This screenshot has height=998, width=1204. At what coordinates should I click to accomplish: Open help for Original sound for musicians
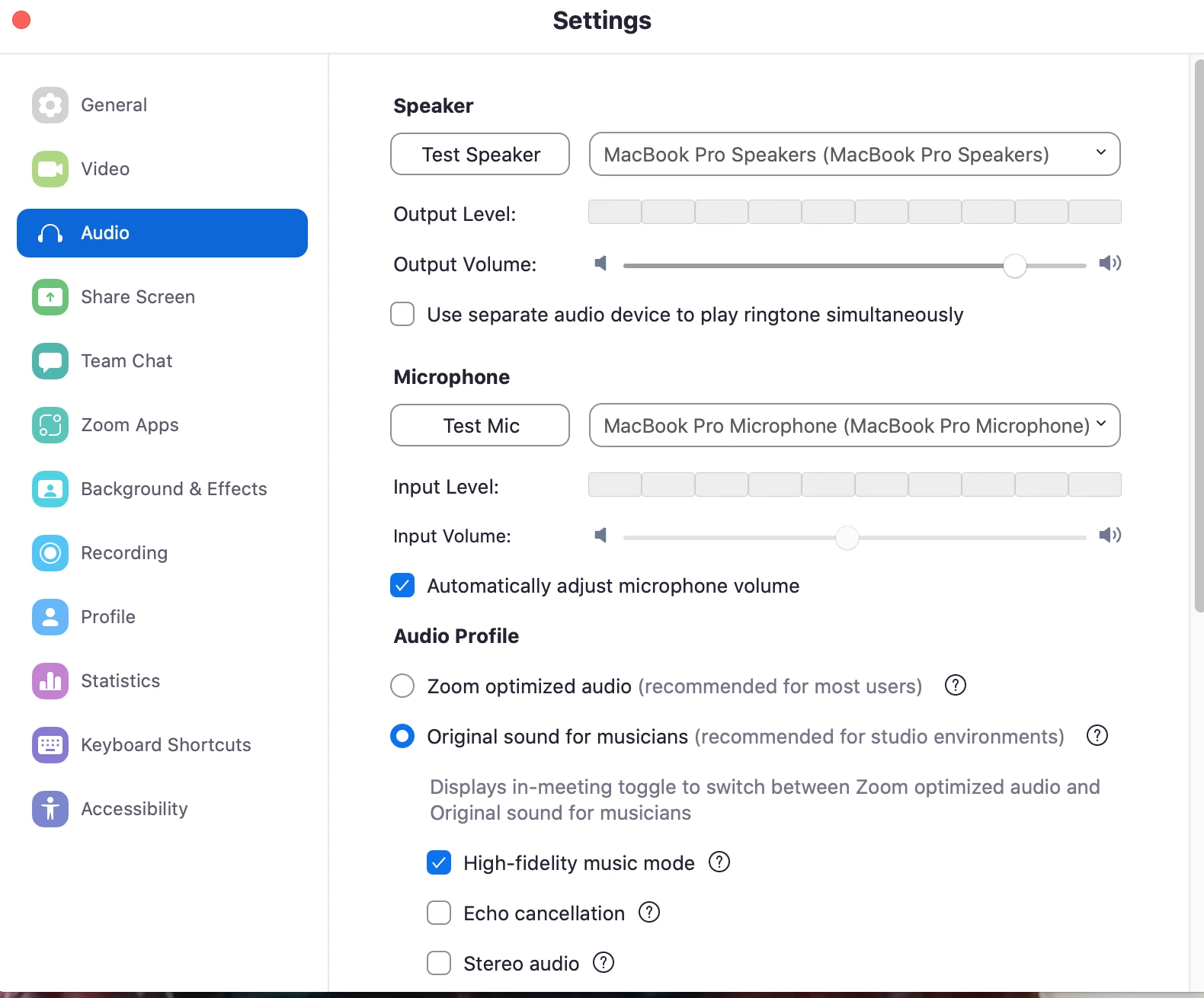(x=1097, y=736)
